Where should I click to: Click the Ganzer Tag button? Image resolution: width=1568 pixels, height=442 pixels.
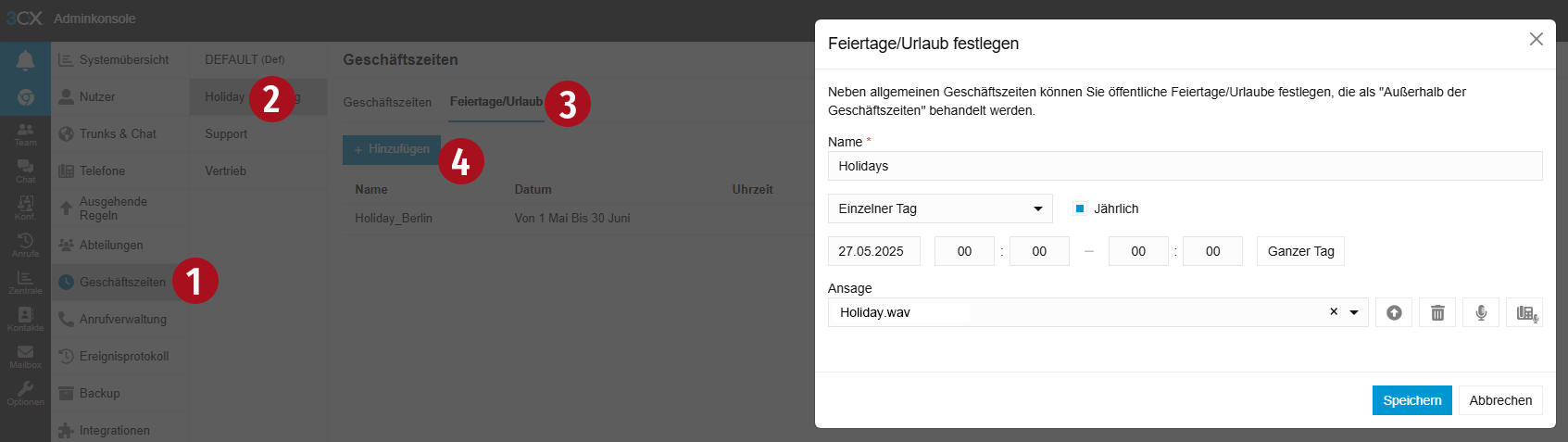click(1300, 251)
